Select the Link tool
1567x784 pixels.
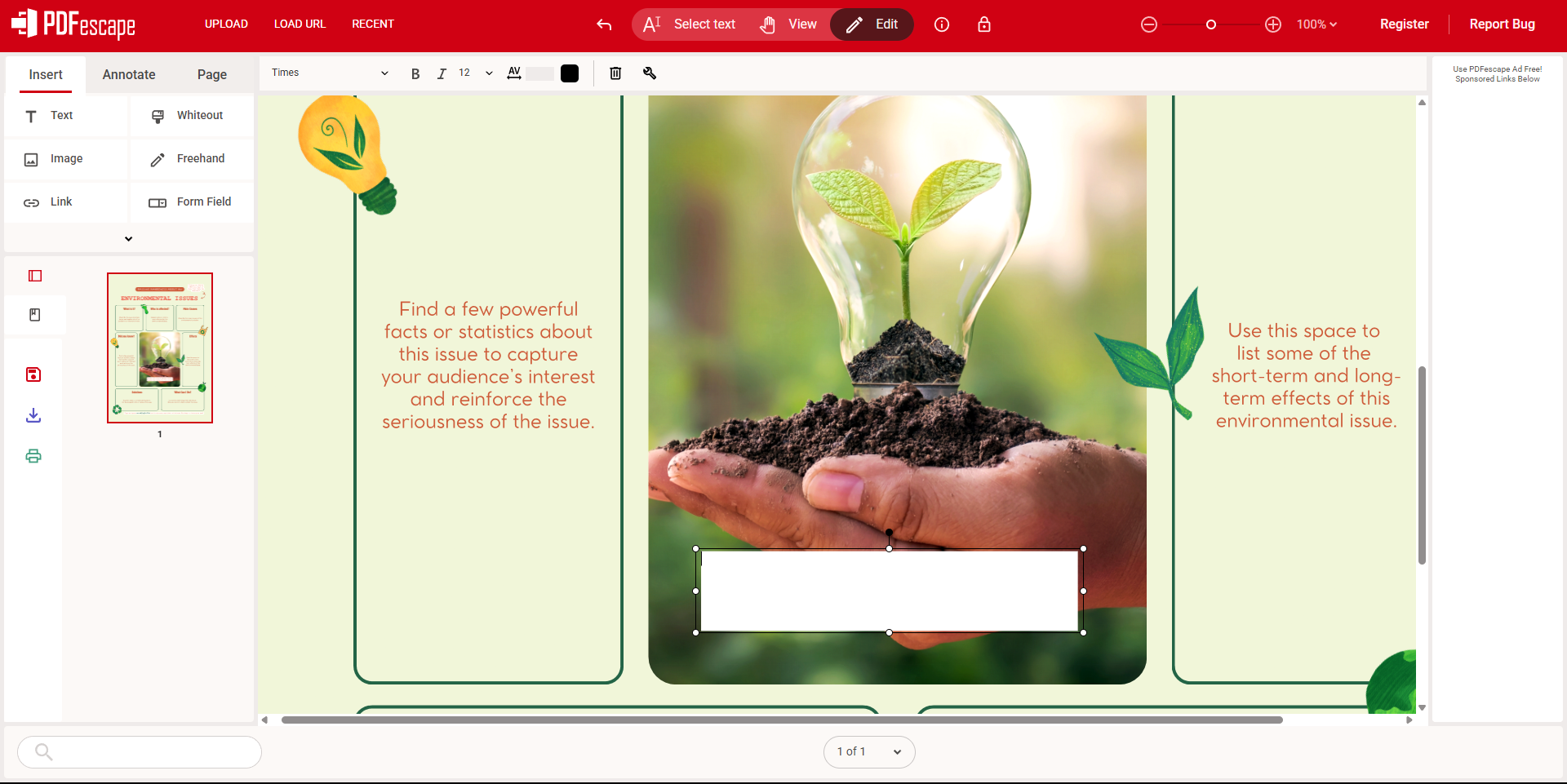pos(66,202)
